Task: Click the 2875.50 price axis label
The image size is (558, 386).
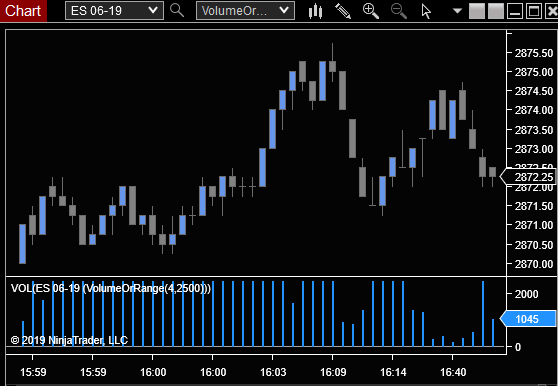Action: pos(534,53)
